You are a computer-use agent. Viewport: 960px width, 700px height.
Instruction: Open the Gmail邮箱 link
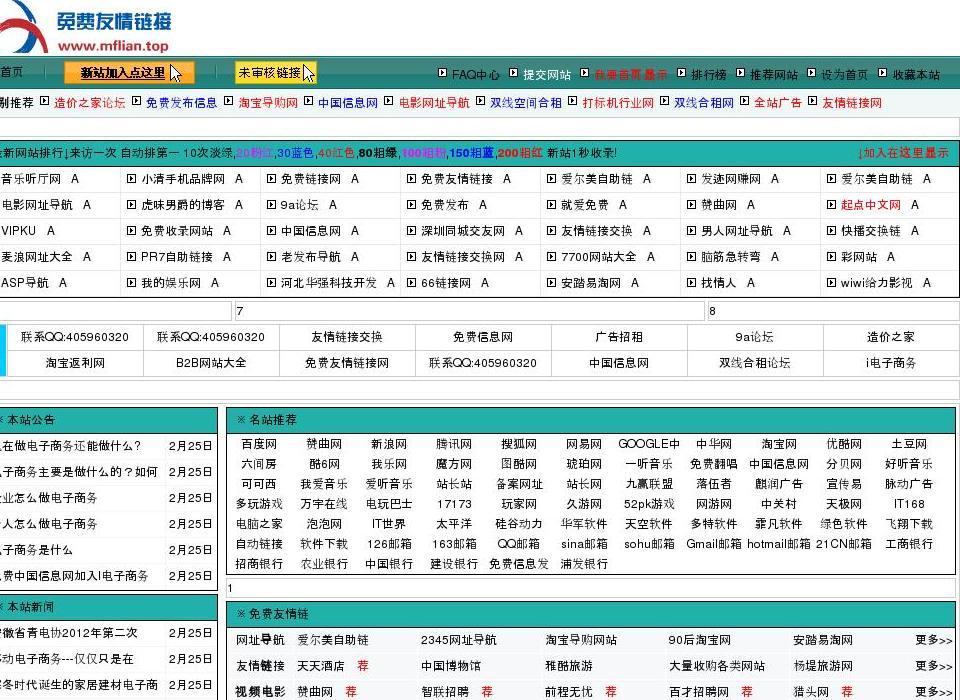pyautogui.click(x=714, y=544)
